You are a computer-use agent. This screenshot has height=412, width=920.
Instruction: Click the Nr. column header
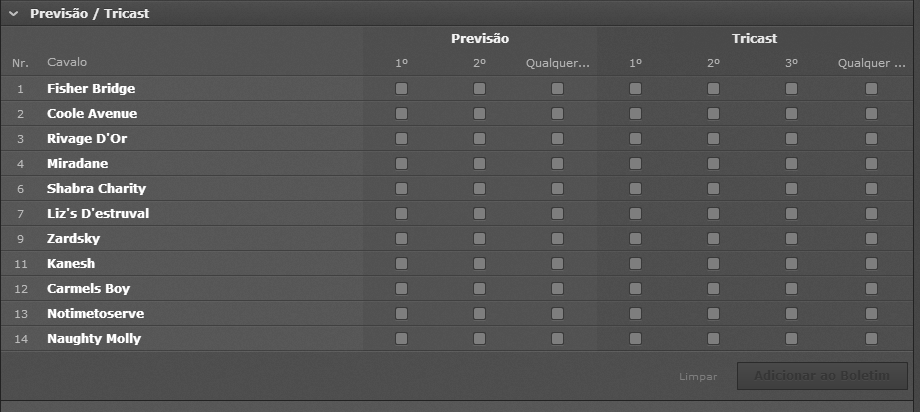click(x=20, y=63)
